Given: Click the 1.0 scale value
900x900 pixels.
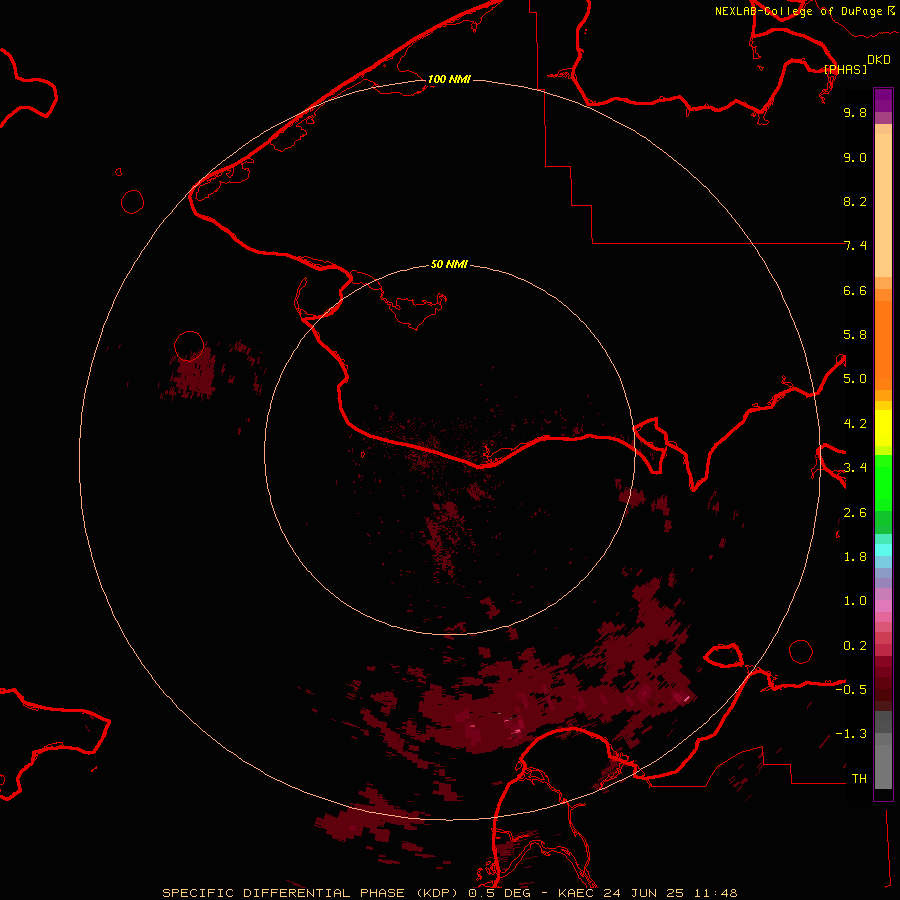Looking at the screenshot, I should (x=855, y=601).
